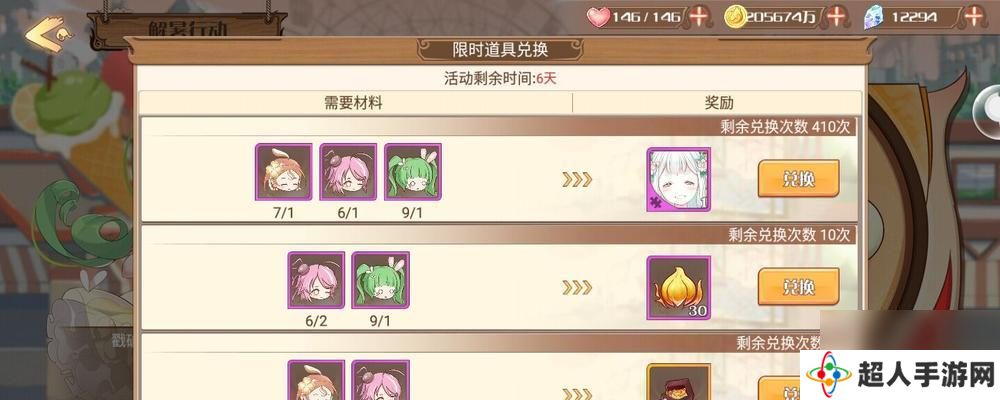Tap the gold coin currency icon

[735, 17]
